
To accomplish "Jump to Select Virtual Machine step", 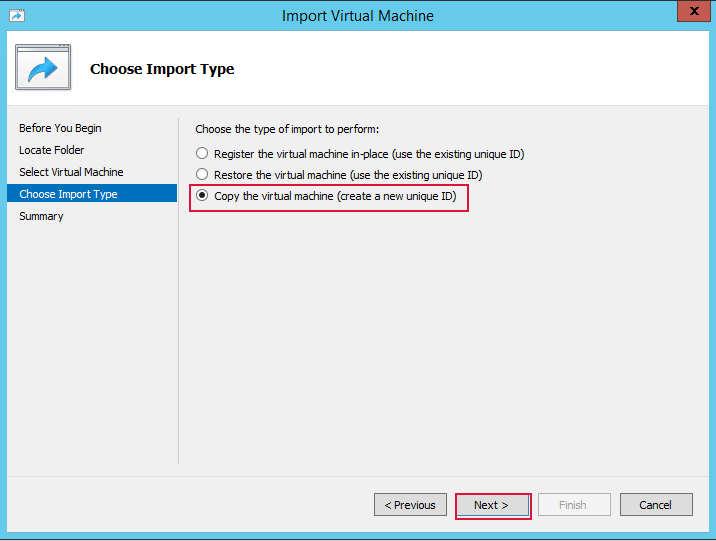I will [x=71, y=172].
